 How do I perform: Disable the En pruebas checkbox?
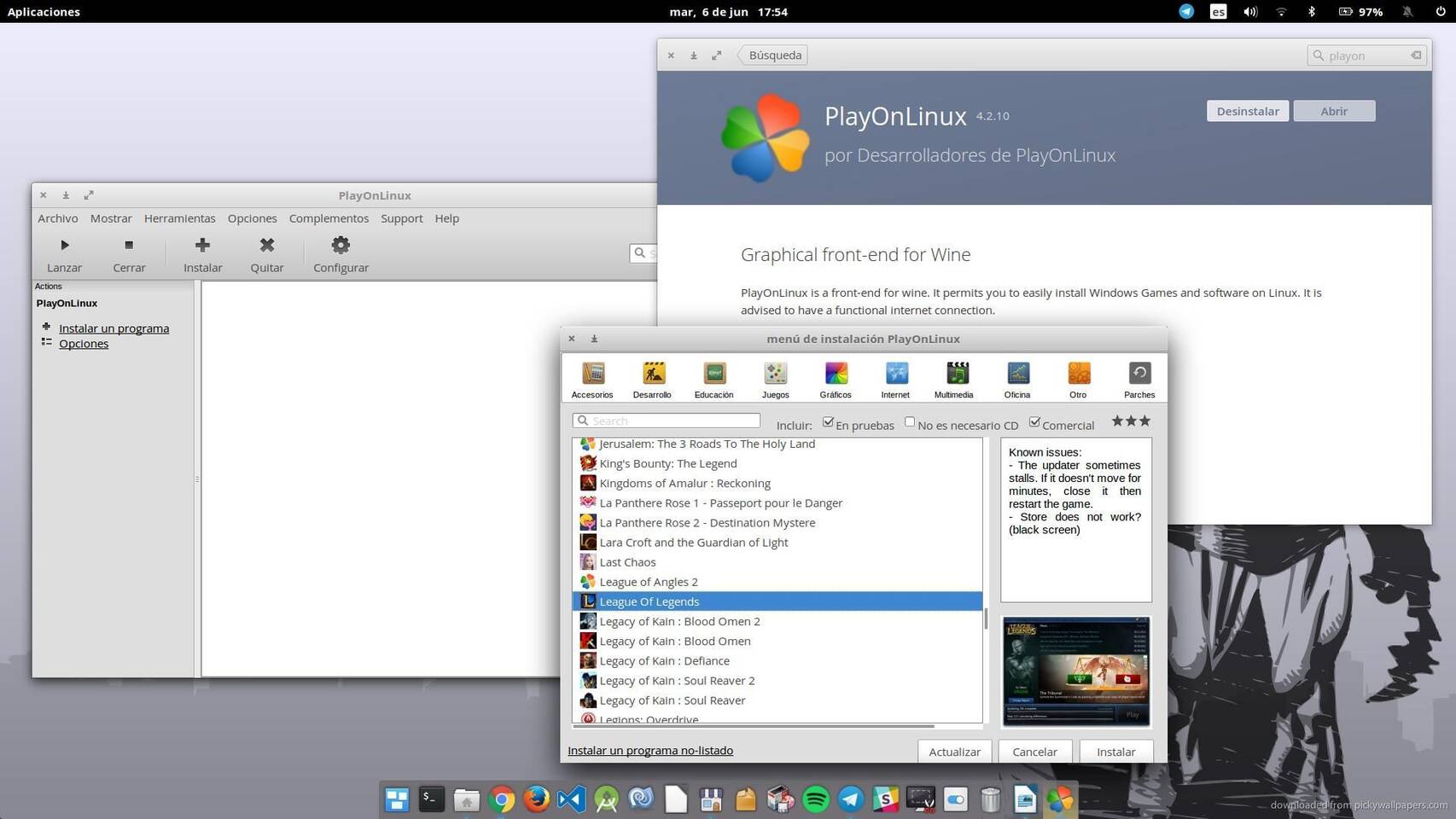[828, 421]
